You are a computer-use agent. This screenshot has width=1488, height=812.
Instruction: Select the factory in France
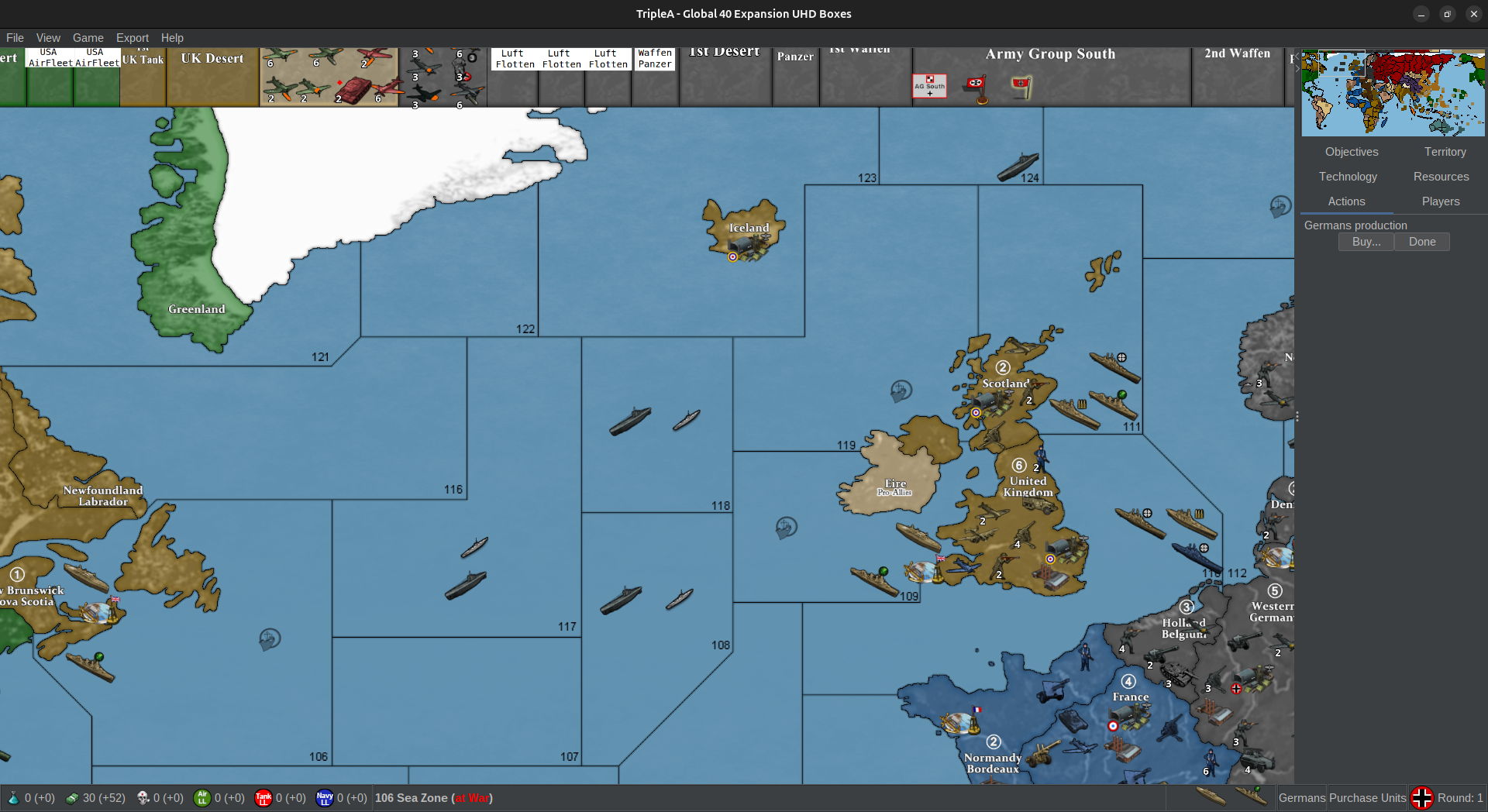click(1121, 749)
